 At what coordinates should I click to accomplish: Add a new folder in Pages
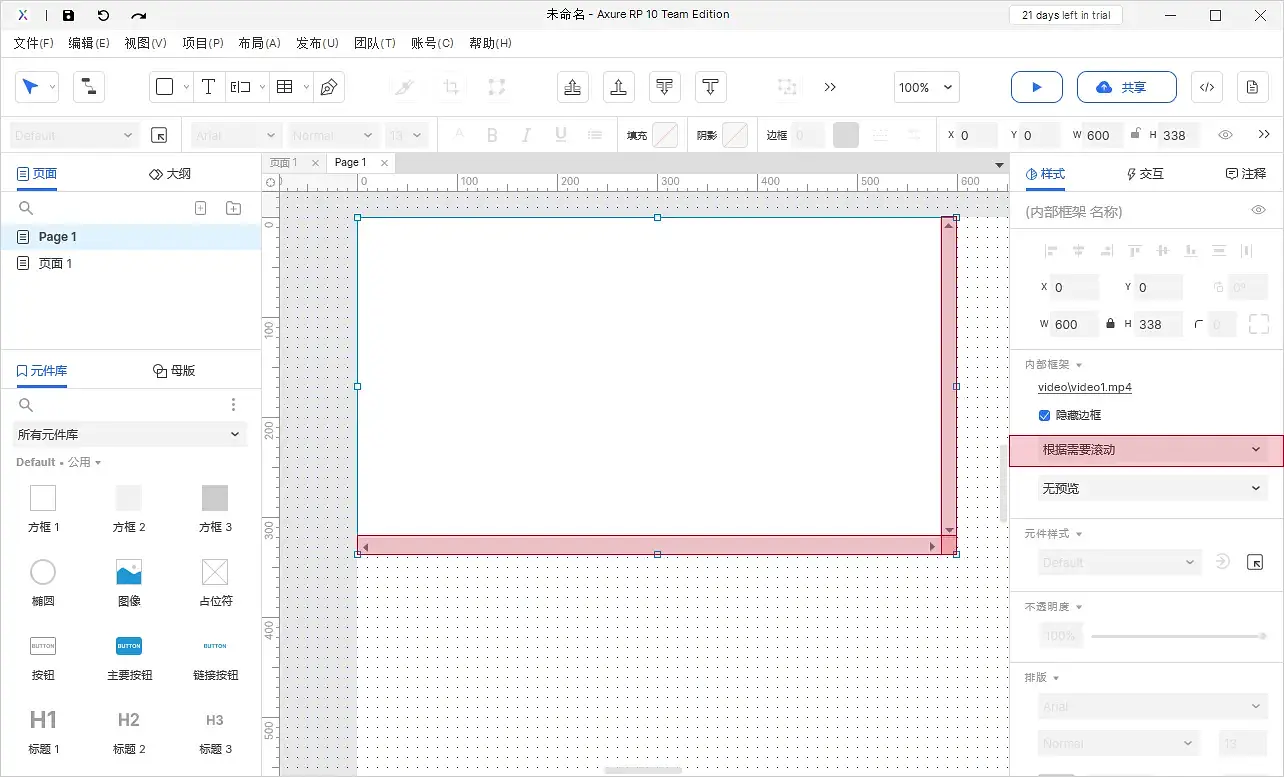point(233,208)
